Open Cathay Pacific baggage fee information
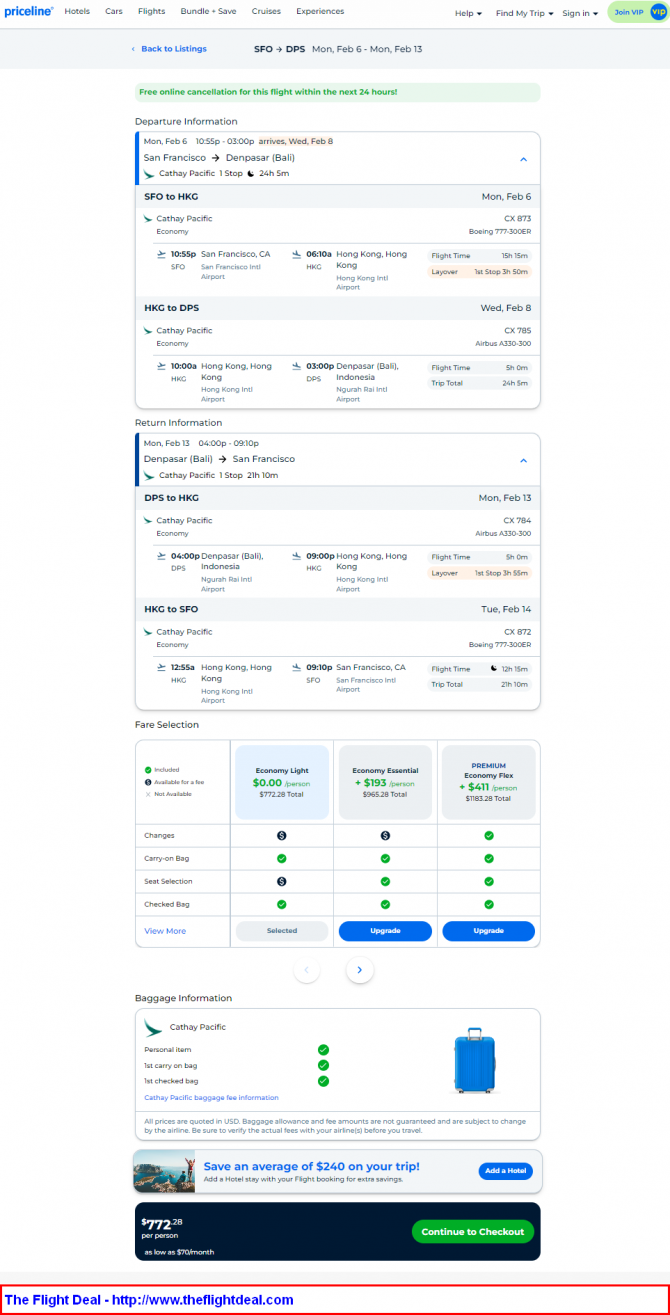 [211, 1097]
